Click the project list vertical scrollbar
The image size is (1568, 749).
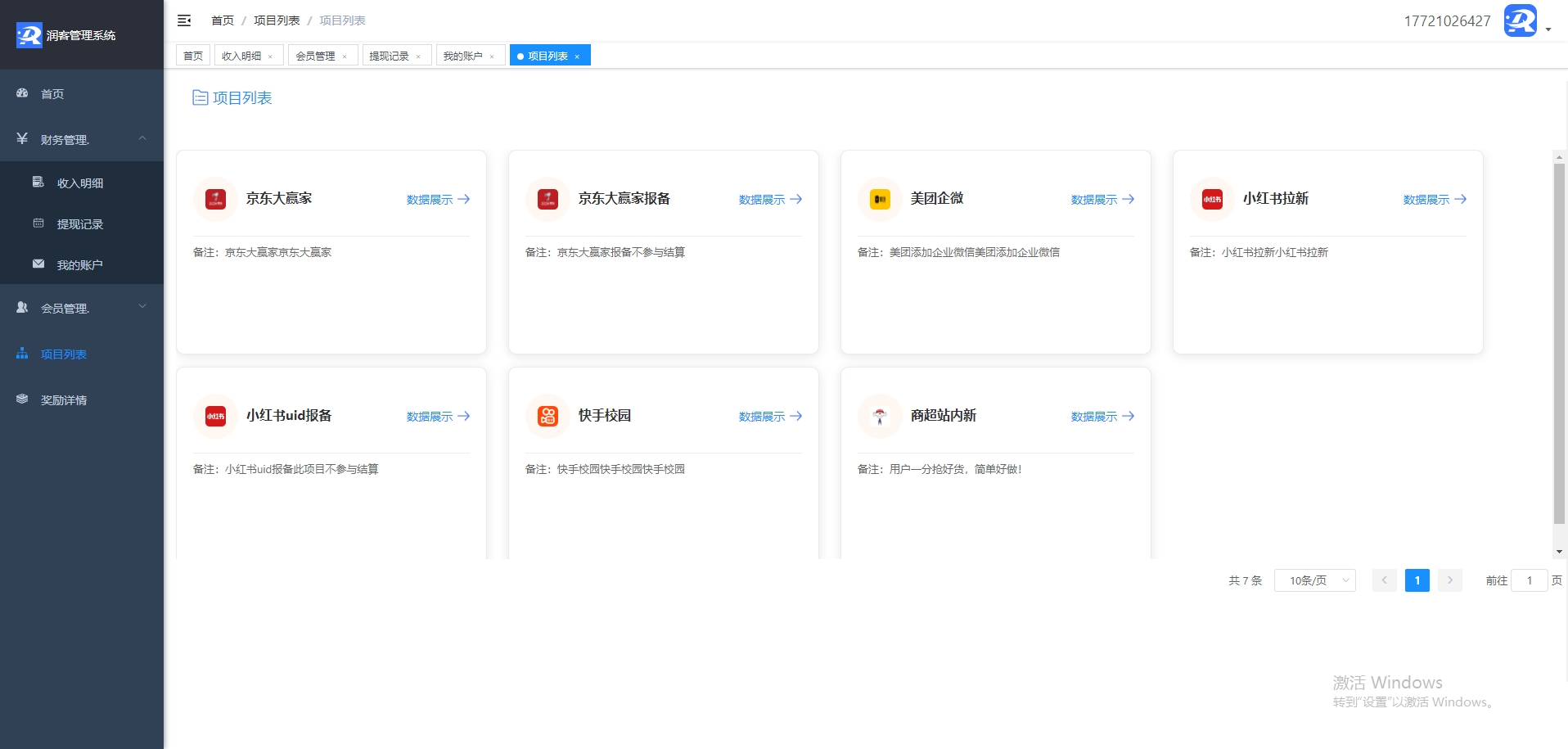pyautogui.click(x=1559, y=344)
